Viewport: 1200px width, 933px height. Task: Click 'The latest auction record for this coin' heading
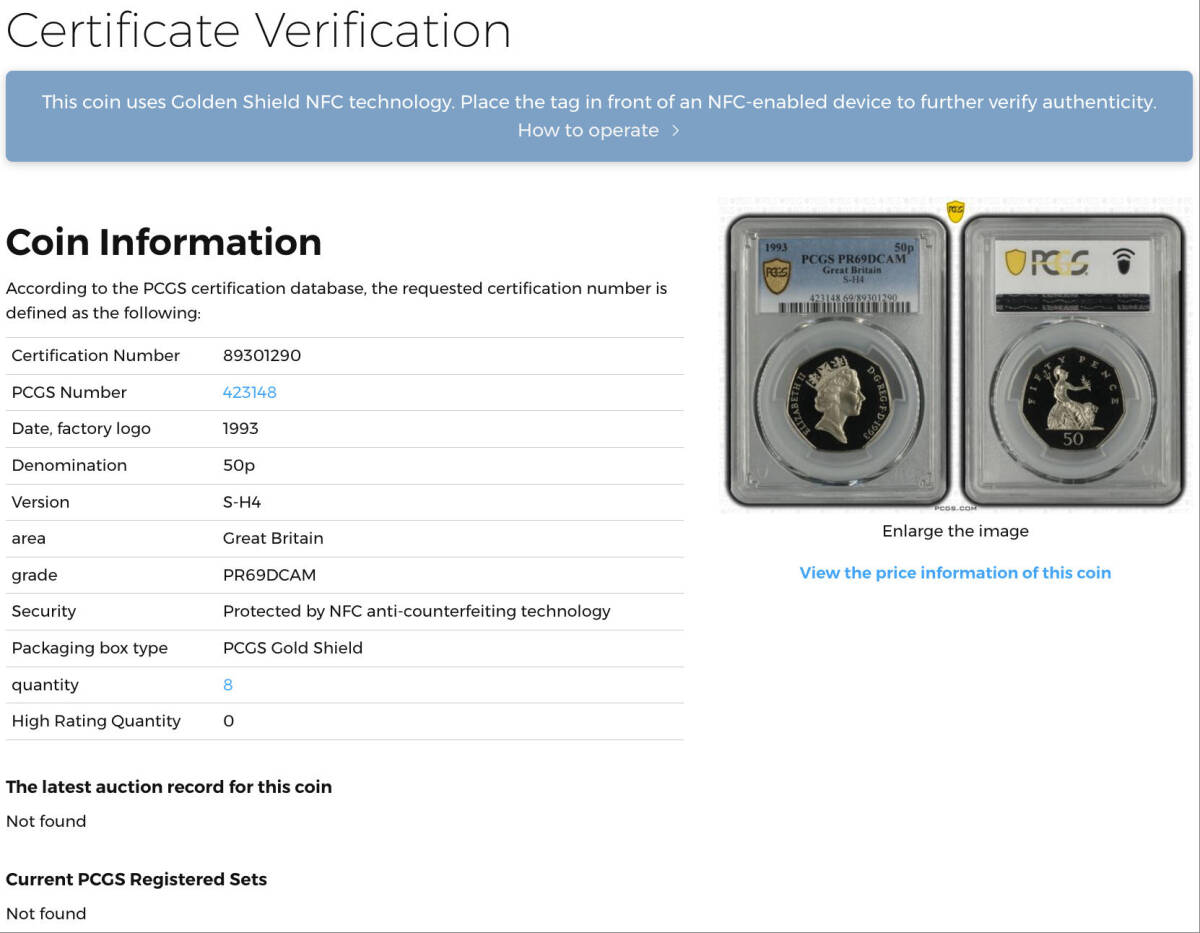pos(169,787)
